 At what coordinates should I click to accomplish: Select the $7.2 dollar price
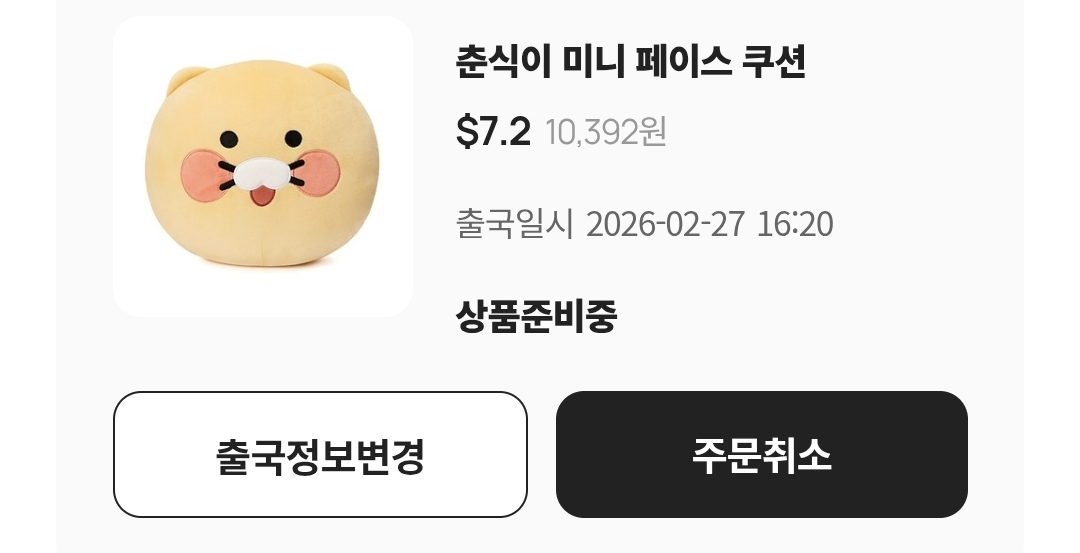coord(493,131)
